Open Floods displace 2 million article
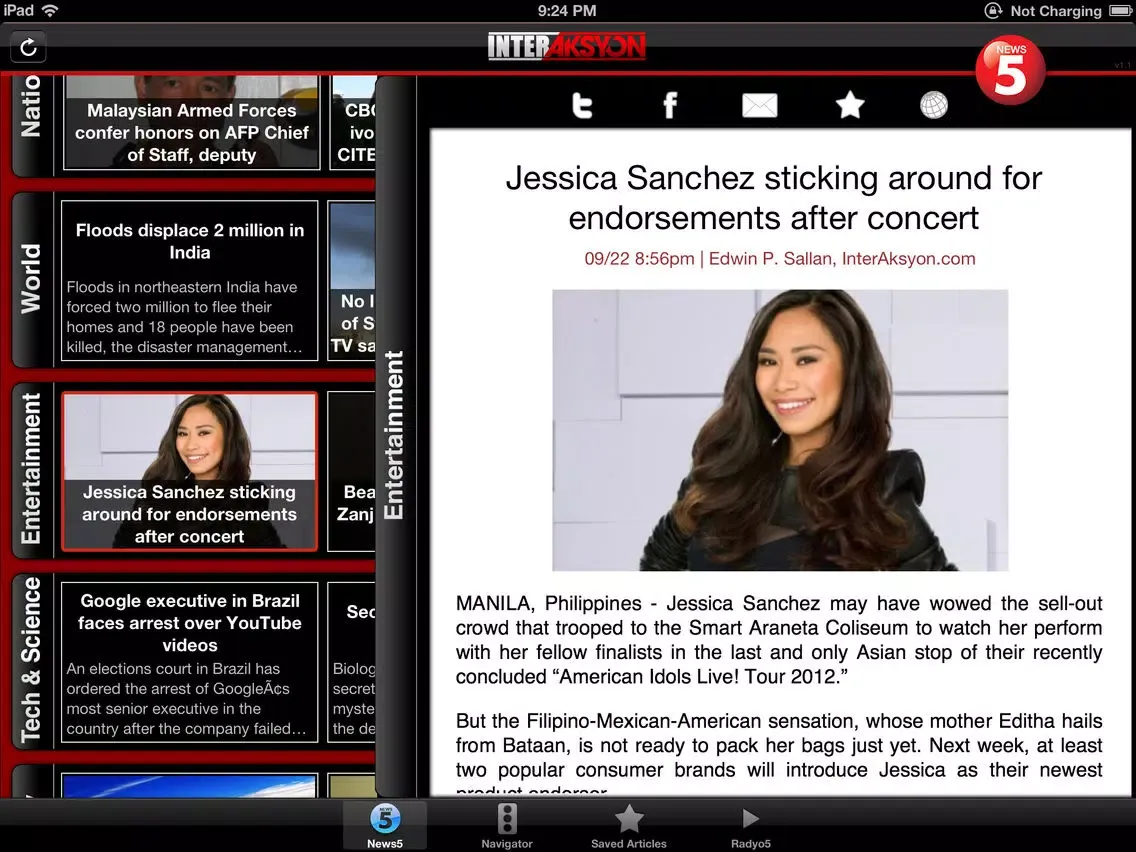 [190, 280]
